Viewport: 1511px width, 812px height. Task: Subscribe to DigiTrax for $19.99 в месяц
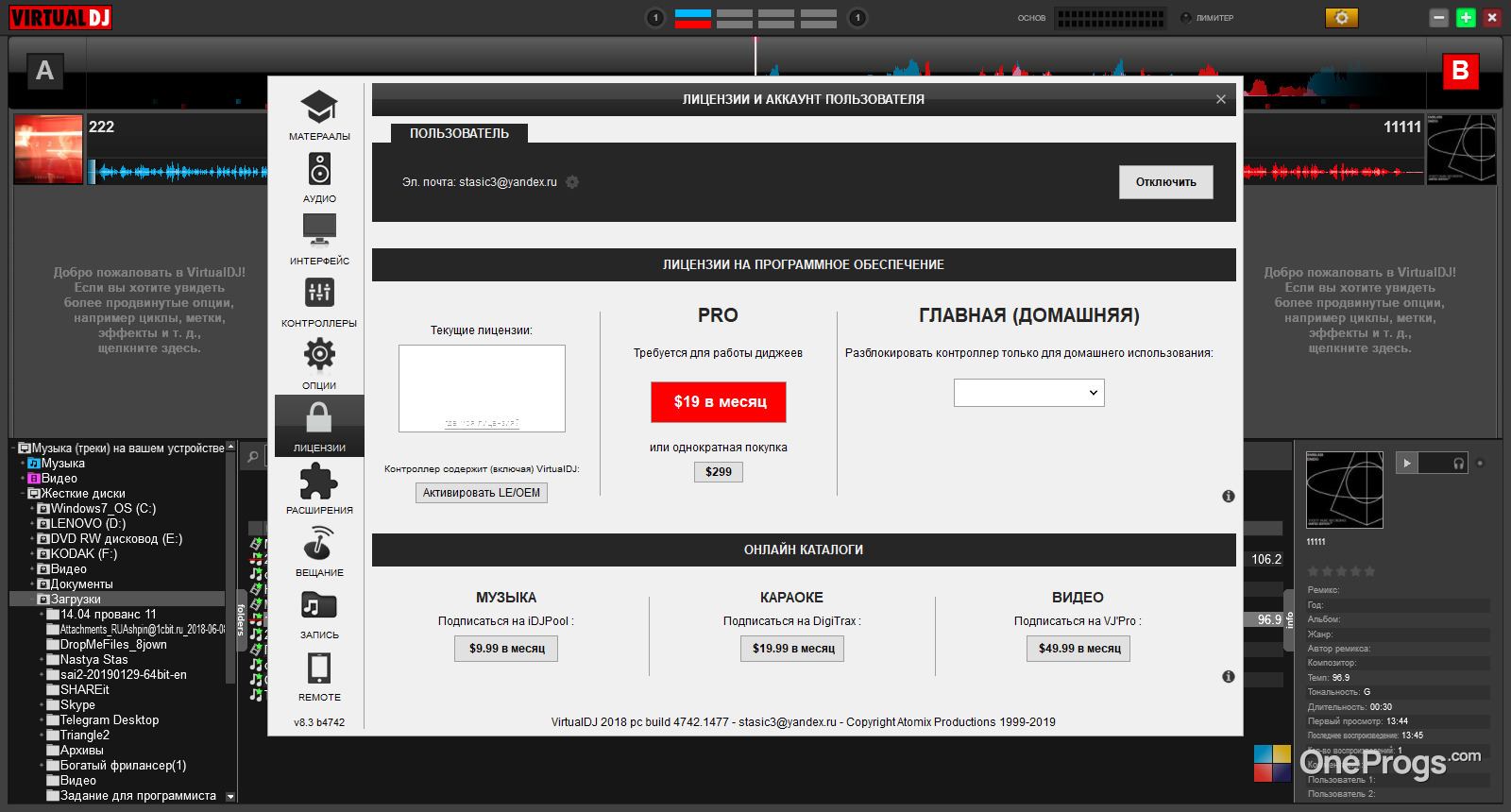pos(793,649)
